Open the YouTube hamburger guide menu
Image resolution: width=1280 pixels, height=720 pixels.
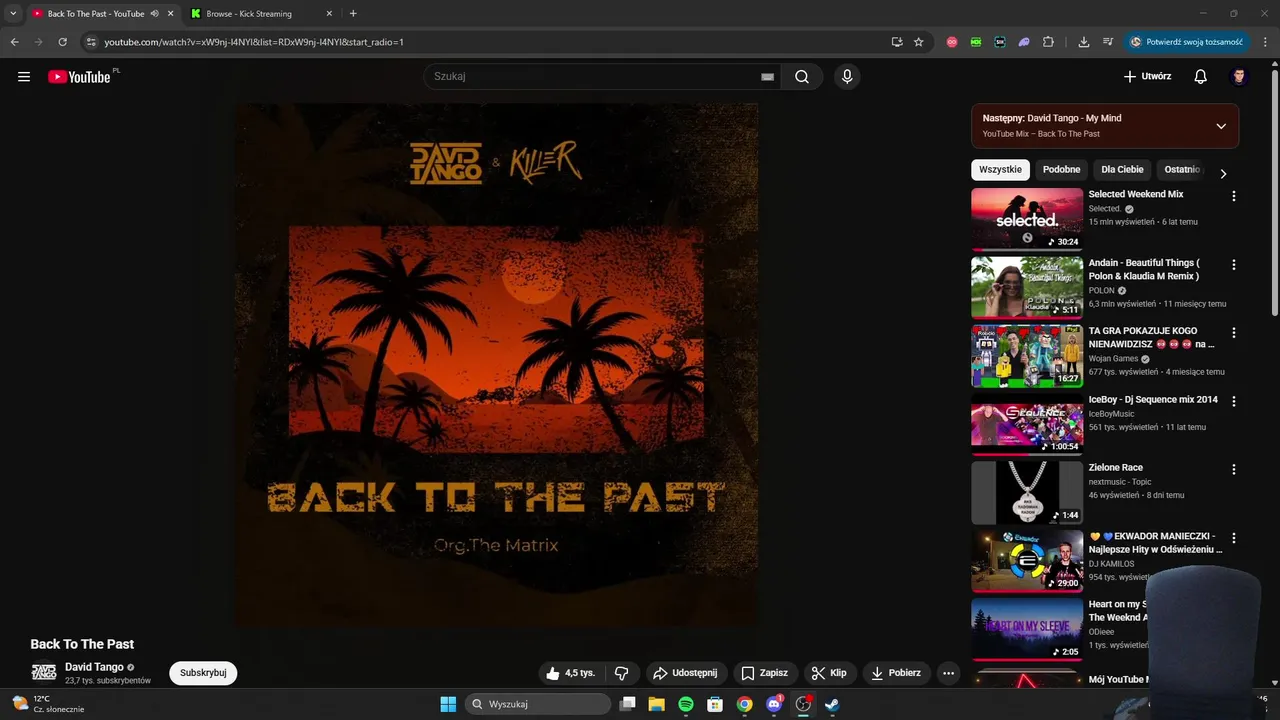pyautogui.click(x=24, y=77)
